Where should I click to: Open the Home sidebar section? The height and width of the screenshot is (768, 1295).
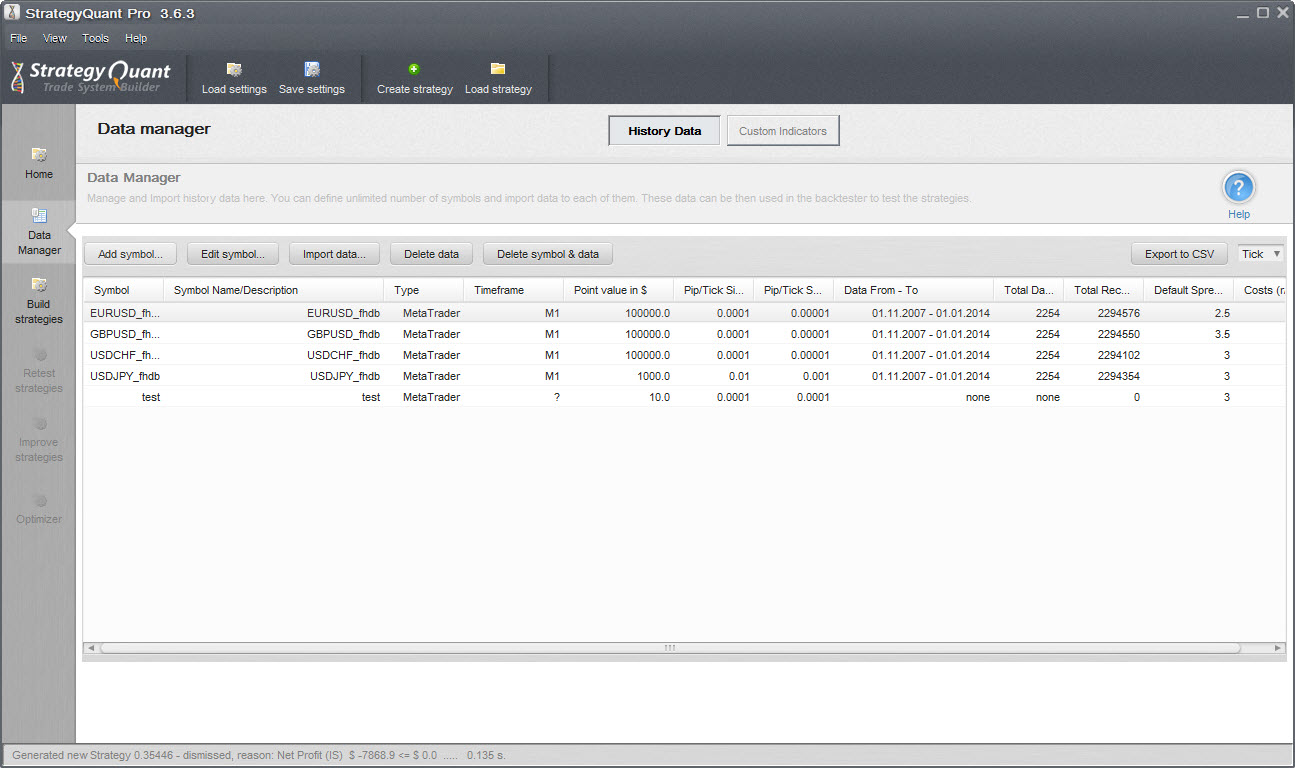(x=39, y=163)
